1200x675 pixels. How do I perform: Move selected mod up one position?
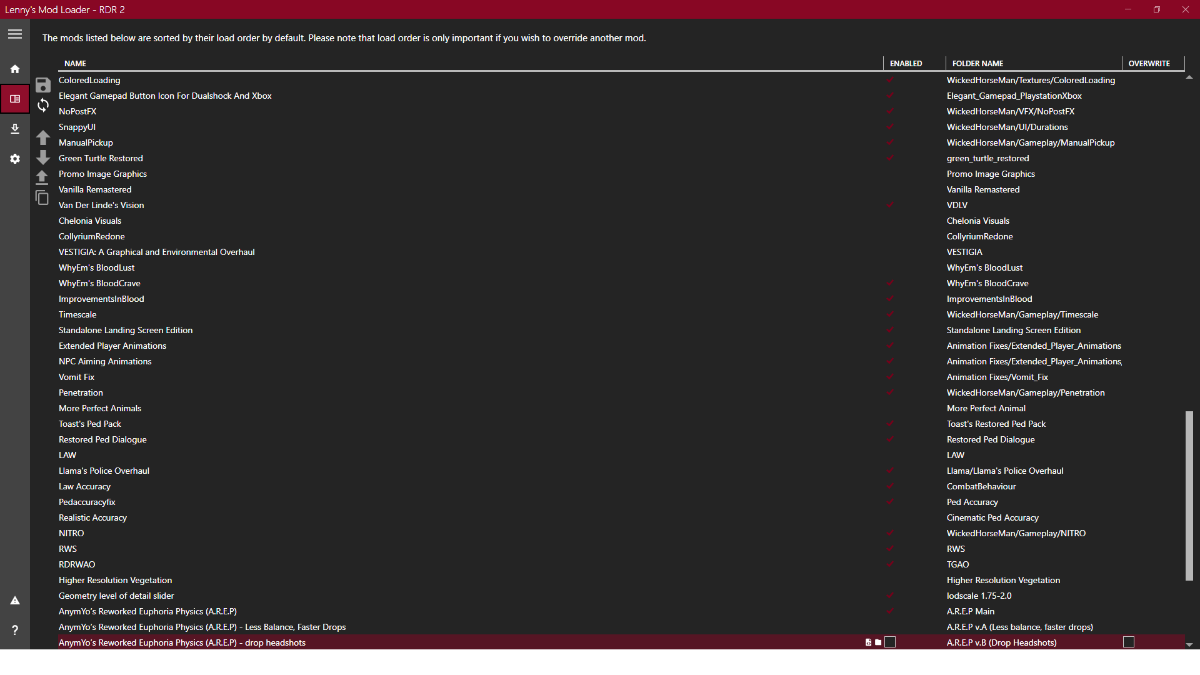click(x=43, y=137)
